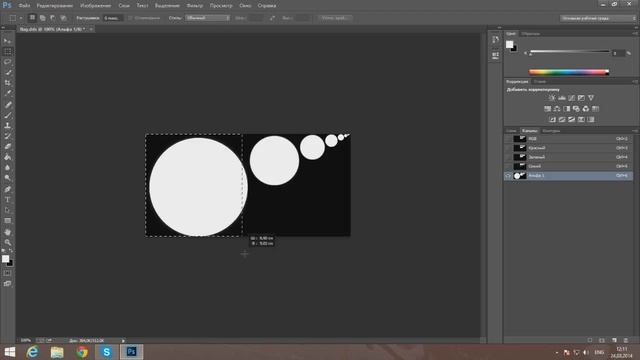Image resolution: width=640 pixels, height=360 pixels.
Task: Click Delete channel trash icon
Action: [626, 340]
